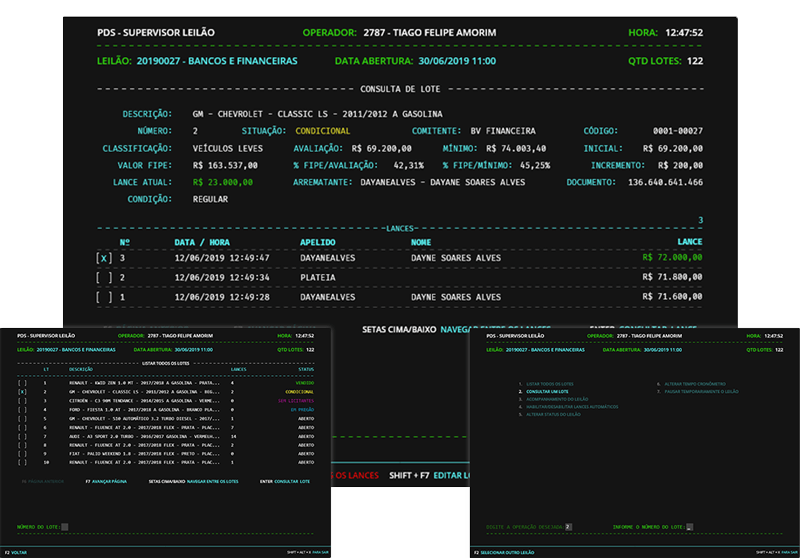Viewport: 800px width, 558px height.
Task: Click the main window QTD LOTES value 122
Action: [x=695, y=61]
